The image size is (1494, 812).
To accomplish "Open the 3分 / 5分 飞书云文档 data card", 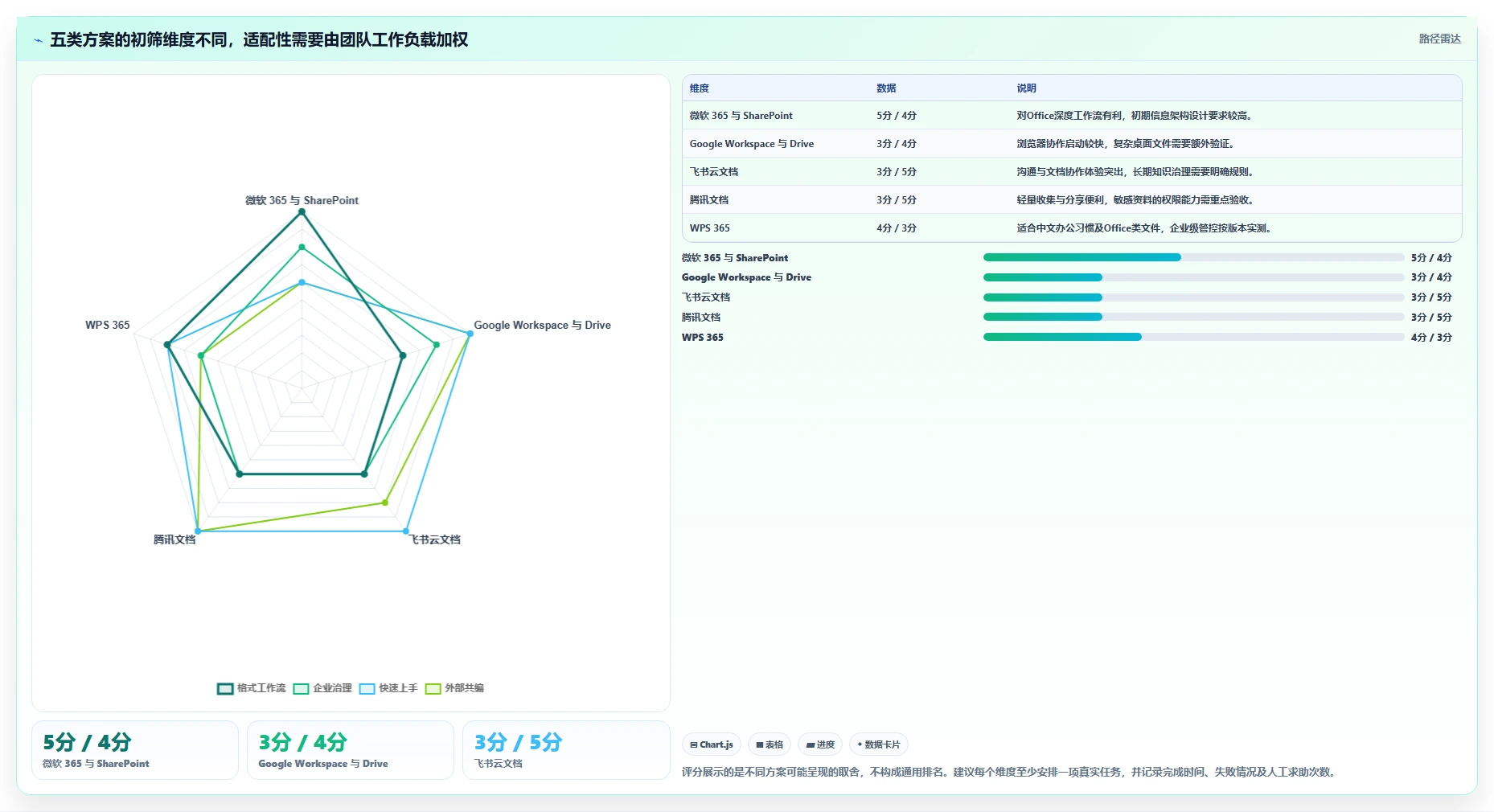I will 566,750.
